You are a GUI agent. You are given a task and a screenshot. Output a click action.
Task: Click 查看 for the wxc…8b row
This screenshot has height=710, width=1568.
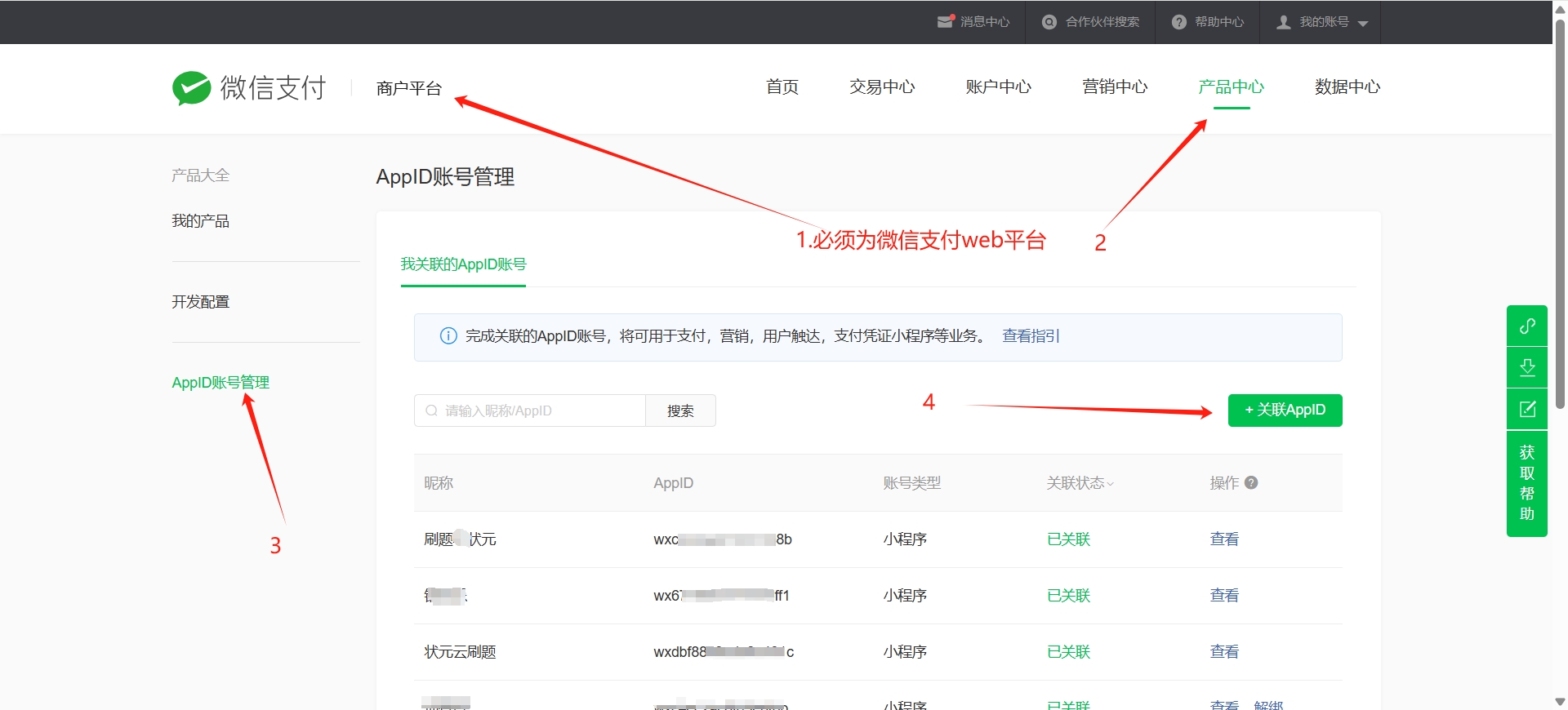pyautogui.click(x=1224, y=539)
